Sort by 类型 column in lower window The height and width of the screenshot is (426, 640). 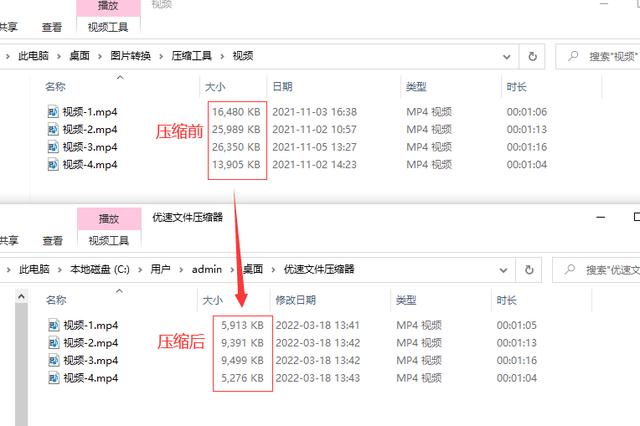[x=406, y=300]
